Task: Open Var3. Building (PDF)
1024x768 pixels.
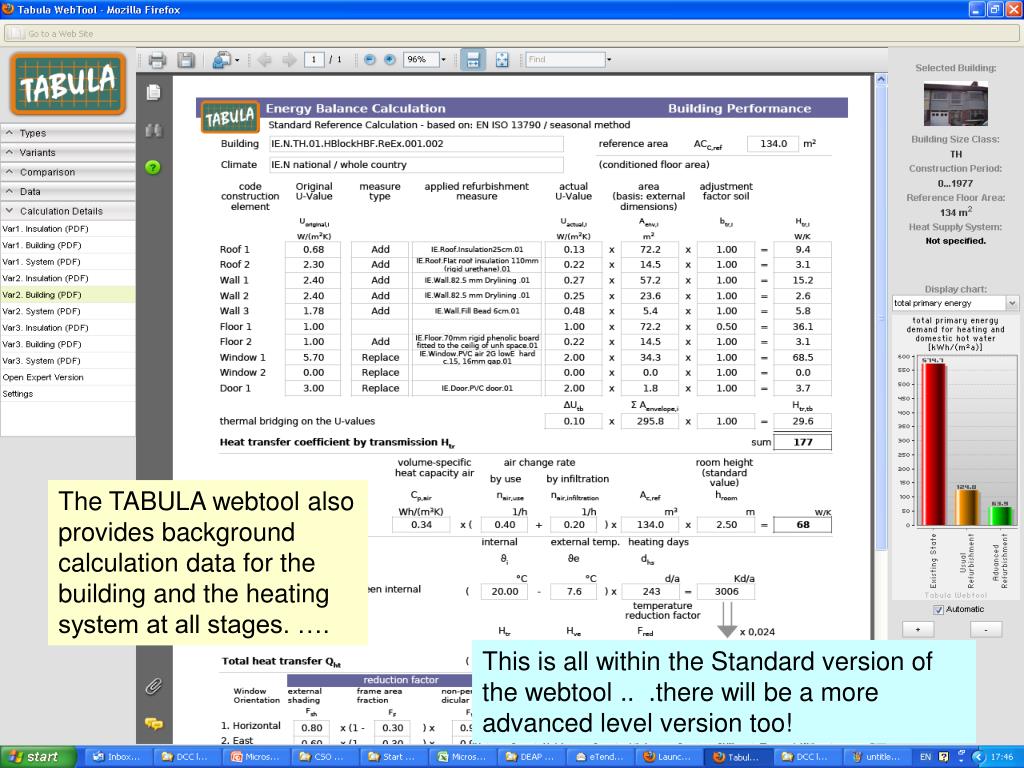Action: point(42,344)
